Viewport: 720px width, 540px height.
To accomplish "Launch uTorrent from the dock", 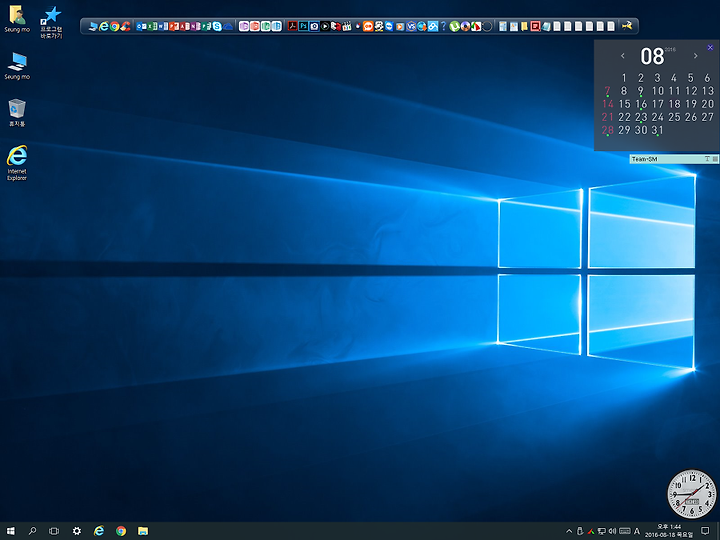I will point(454,26).
